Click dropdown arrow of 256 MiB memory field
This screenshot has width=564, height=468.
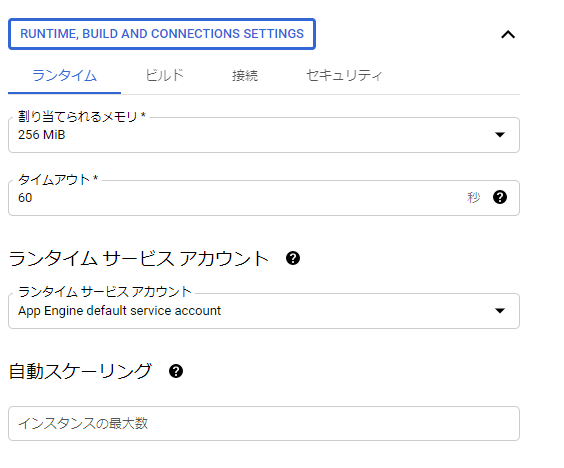point(500,135)
